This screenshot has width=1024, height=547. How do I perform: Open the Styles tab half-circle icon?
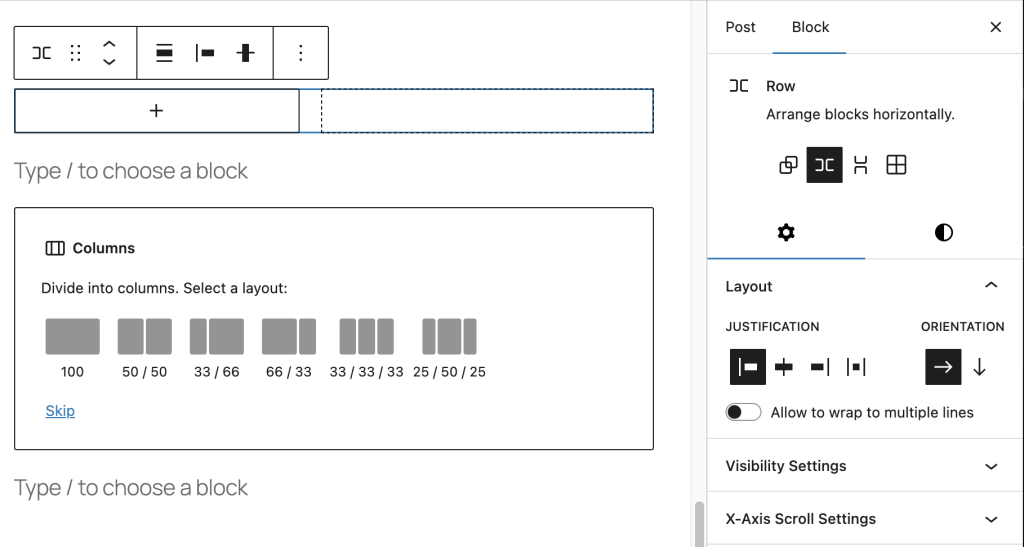point(943,233)
